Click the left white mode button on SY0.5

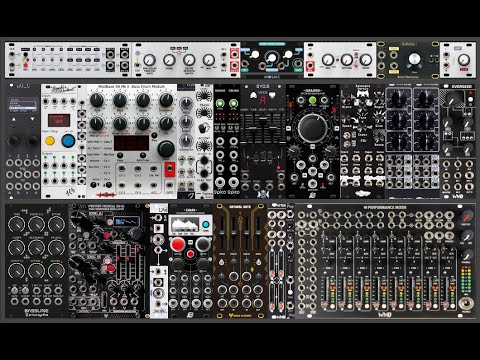[253, 96]
